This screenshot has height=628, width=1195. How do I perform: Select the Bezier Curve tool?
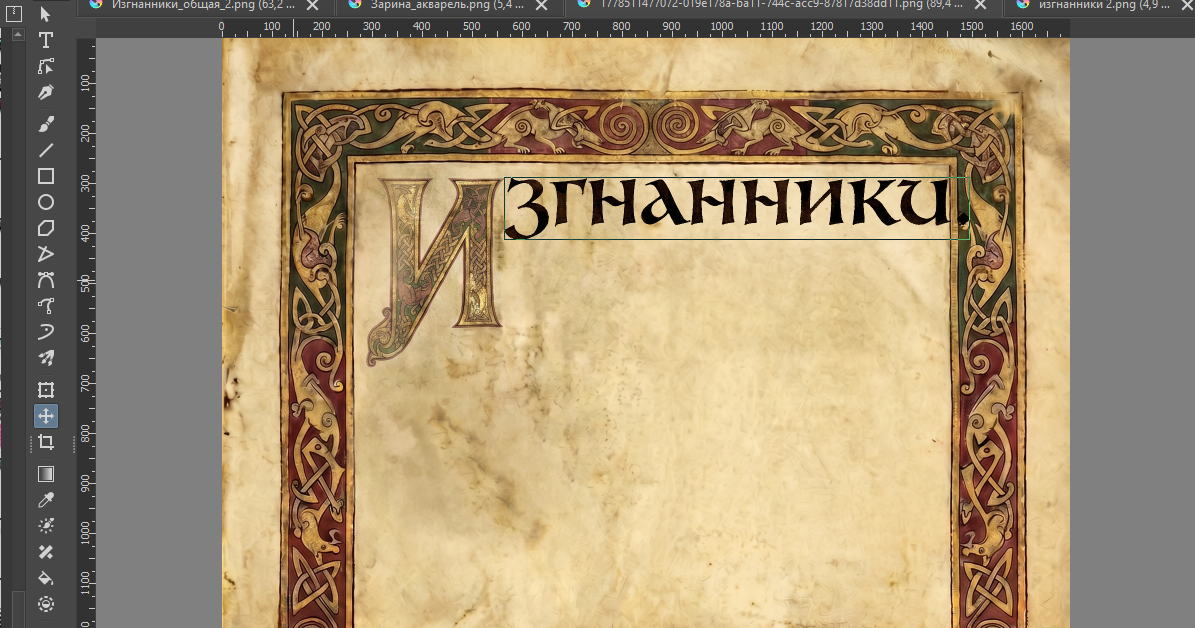(46, 280)
